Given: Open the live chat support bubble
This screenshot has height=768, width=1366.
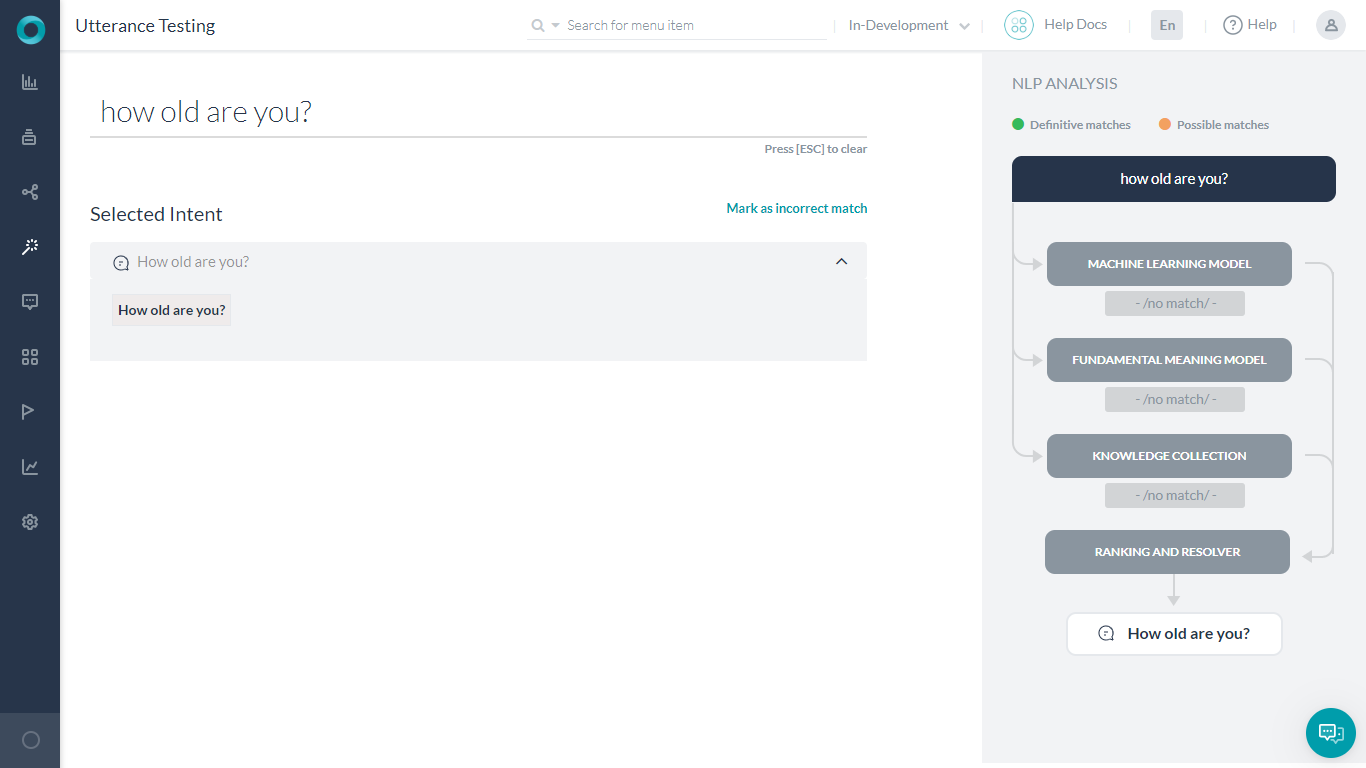Looking at the screenshot, I should (1330, 733).
